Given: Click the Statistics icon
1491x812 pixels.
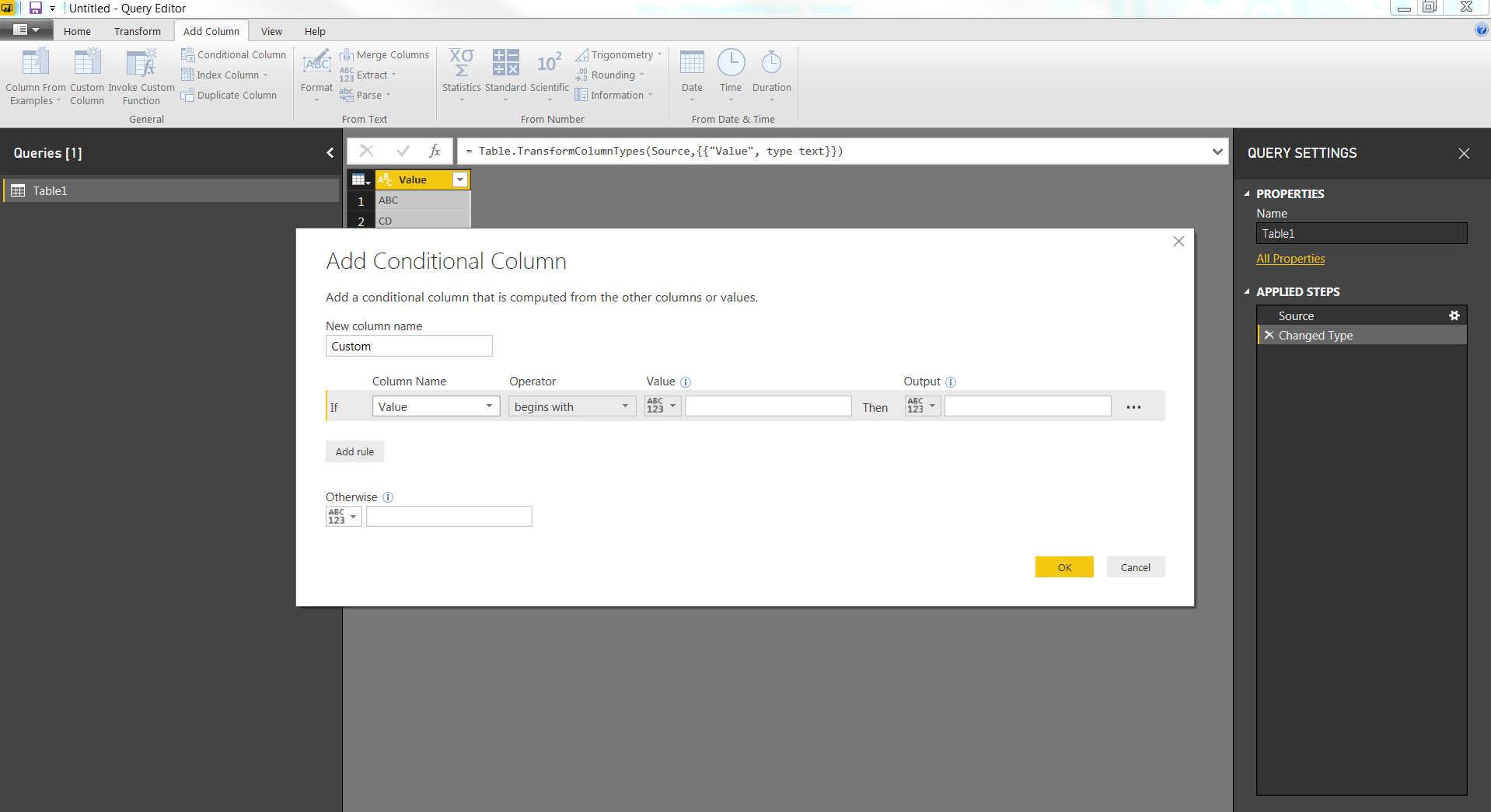Looking at the screenshot, I should [x=462, y=62].
